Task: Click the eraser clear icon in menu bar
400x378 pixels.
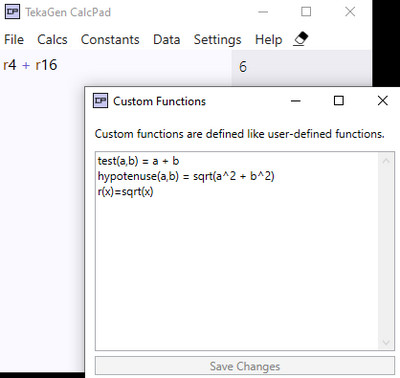Action: 301,39
